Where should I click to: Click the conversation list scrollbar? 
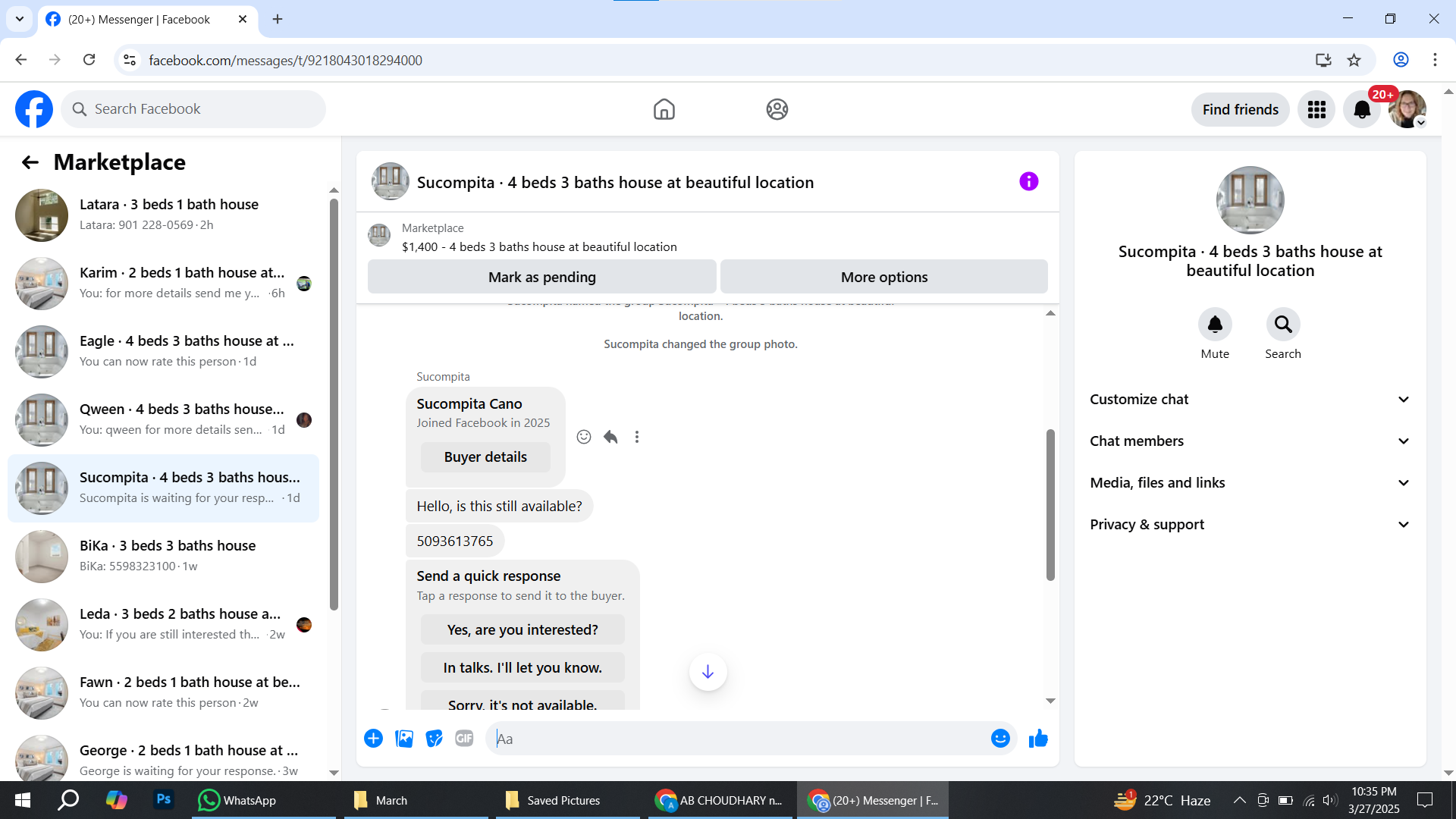click(x=334, y=404)
